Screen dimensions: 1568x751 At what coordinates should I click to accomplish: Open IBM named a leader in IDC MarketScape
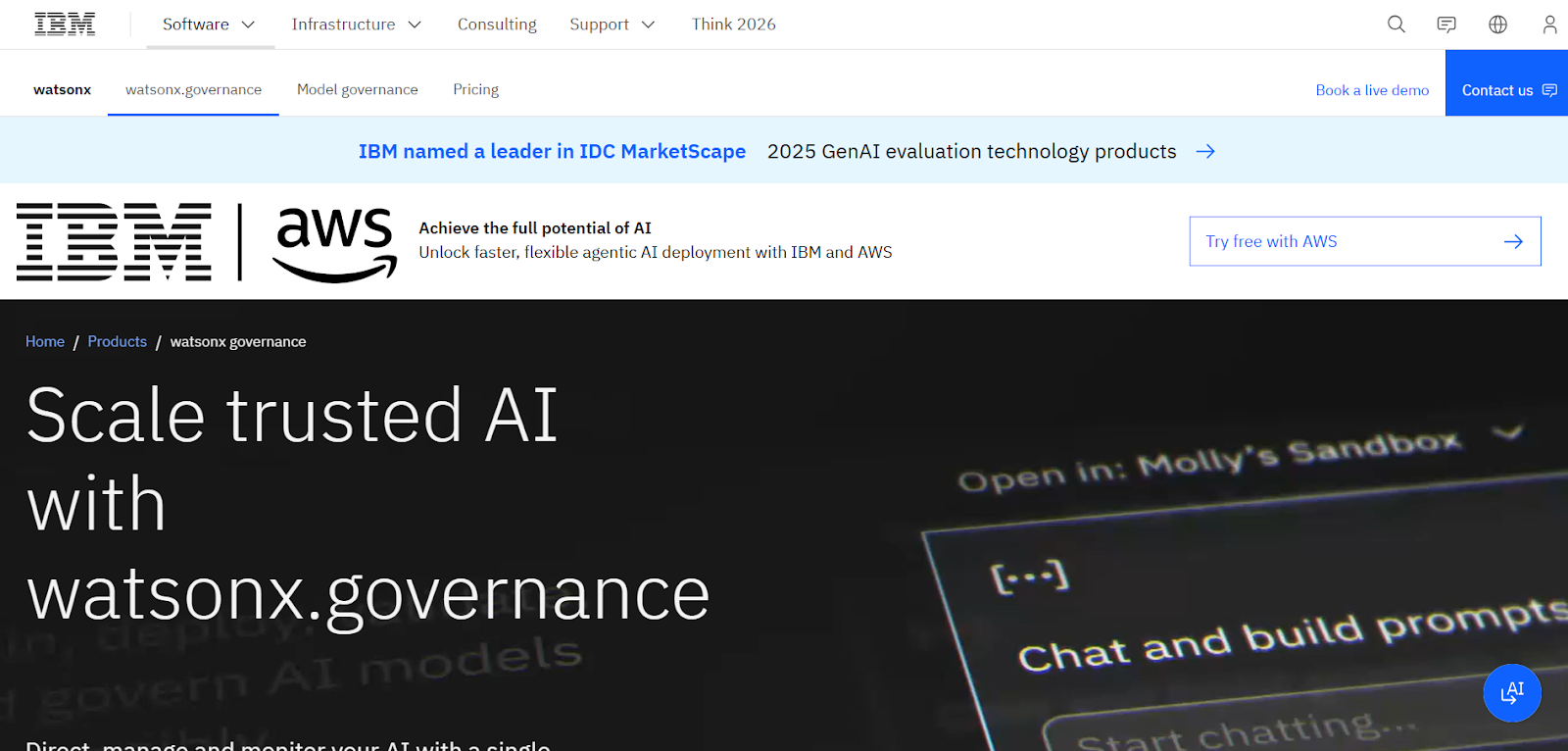[552, 151]
